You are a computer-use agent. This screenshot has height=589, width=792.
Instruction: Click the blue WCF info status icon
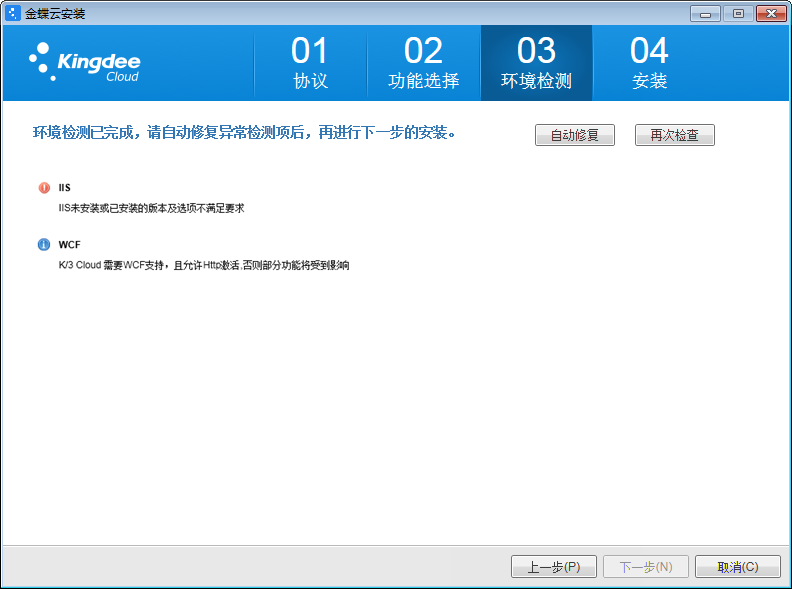click(44, 244)
